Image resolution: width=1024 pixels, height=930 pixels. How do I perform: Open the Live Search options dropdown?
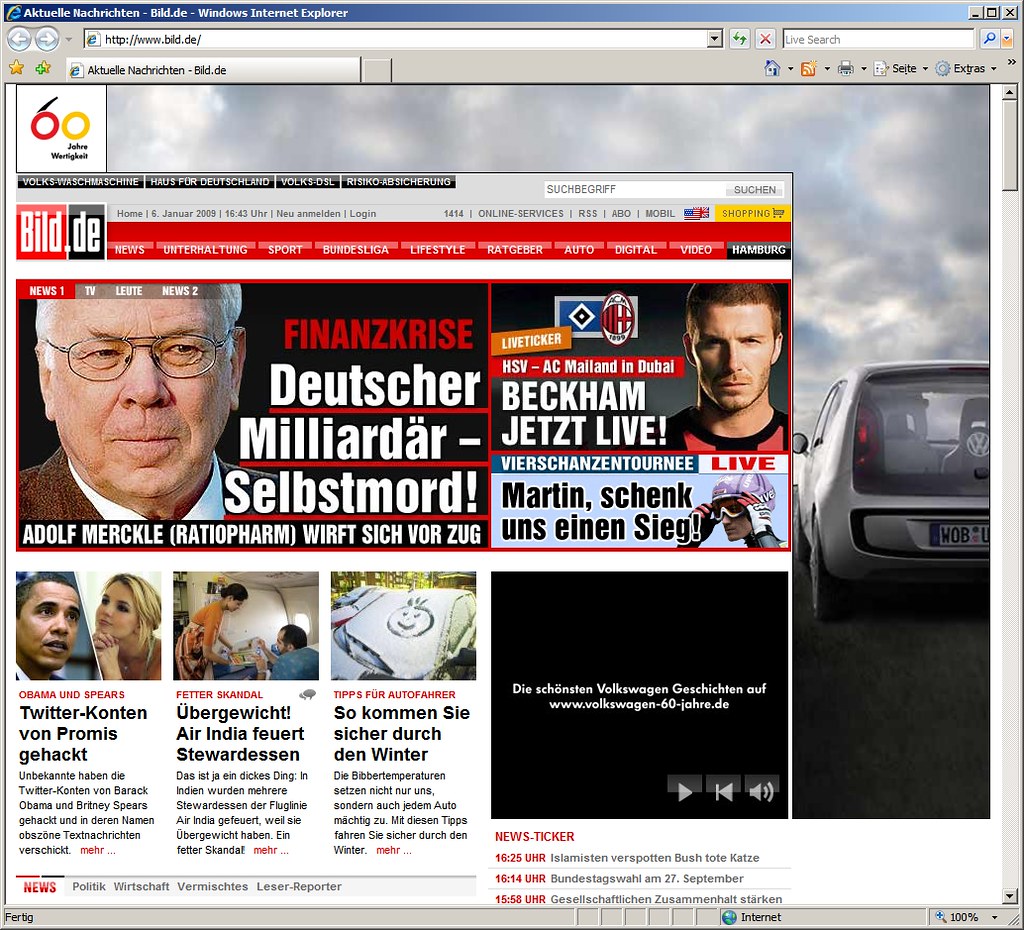1007,39
